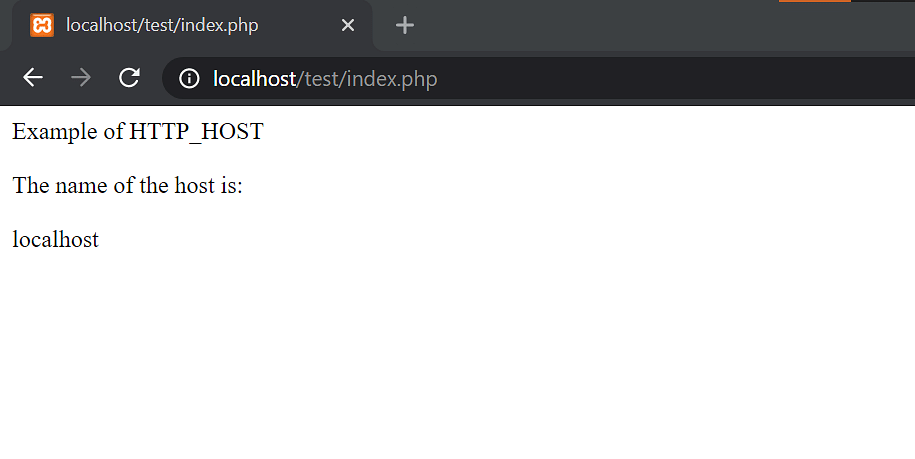Click the word 'Example' in the page
Screen dimensions: 915x459
pos(55,132)
